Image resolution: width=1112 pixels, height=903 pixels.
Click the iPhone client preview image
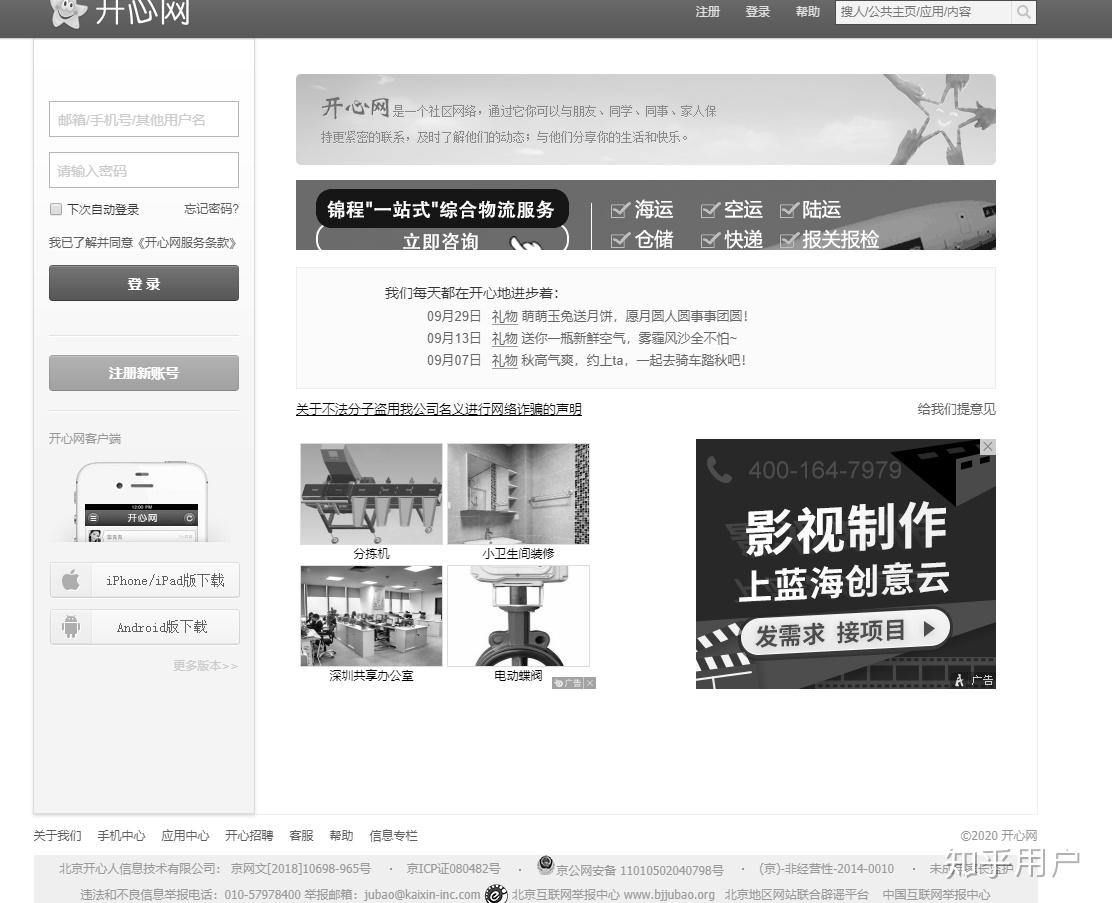coord(142,502)
